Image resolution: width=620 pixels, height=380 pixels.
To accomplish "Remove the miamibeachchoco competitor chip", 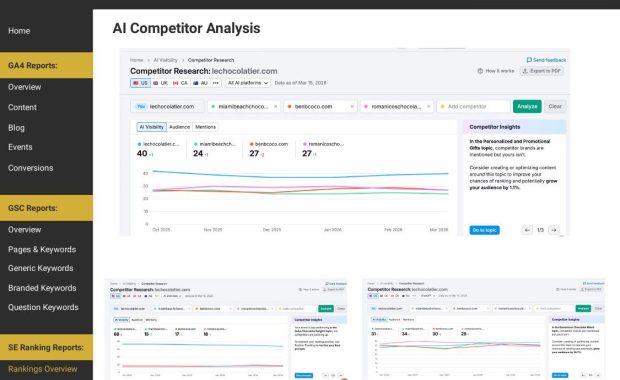I will point(276,107).
